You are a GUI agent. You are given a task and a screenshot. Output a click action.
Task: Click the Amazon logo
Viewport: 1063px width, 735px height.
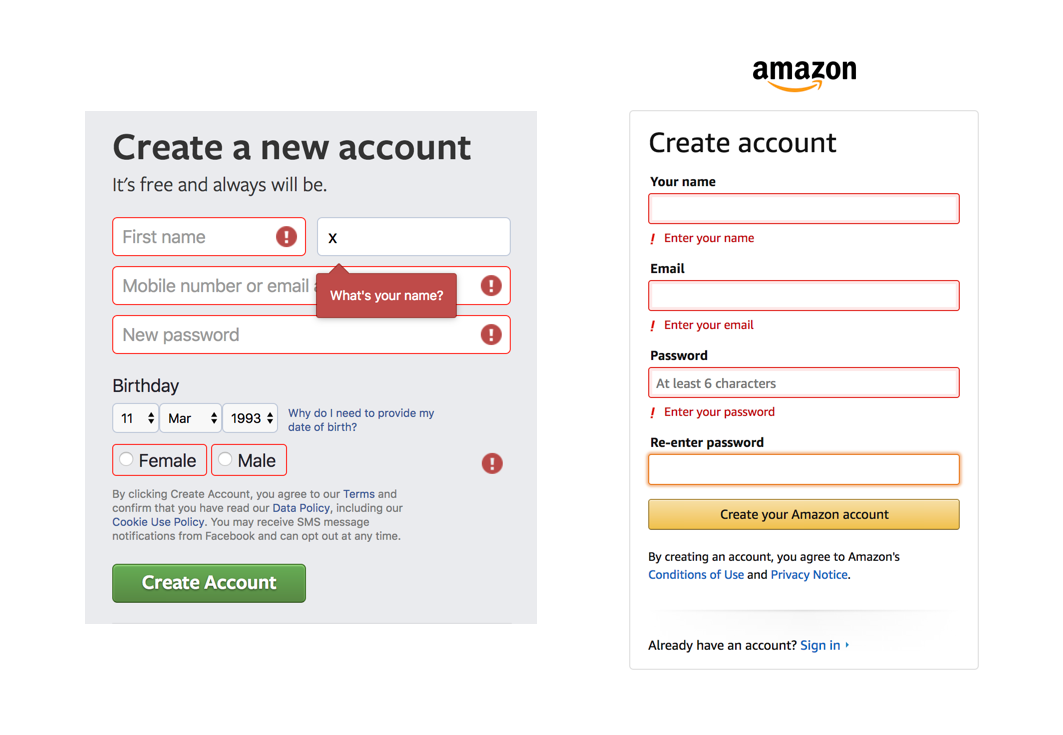click(803, 72)
